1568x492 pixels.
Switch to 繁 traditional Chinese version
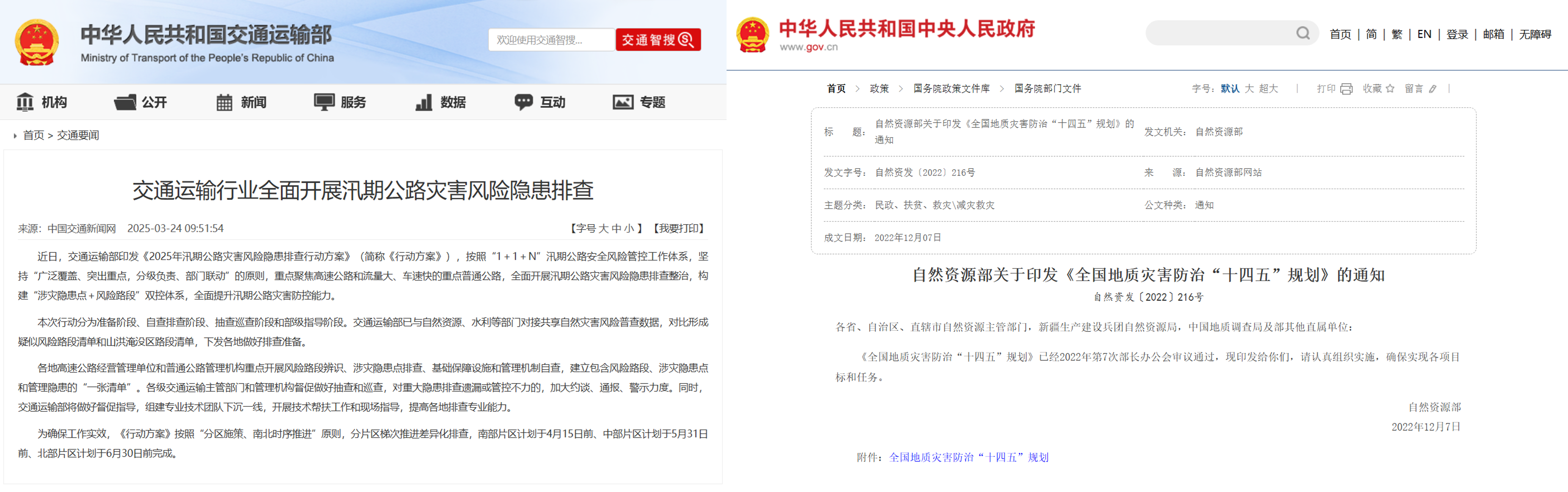click(x=1396, y=35)
